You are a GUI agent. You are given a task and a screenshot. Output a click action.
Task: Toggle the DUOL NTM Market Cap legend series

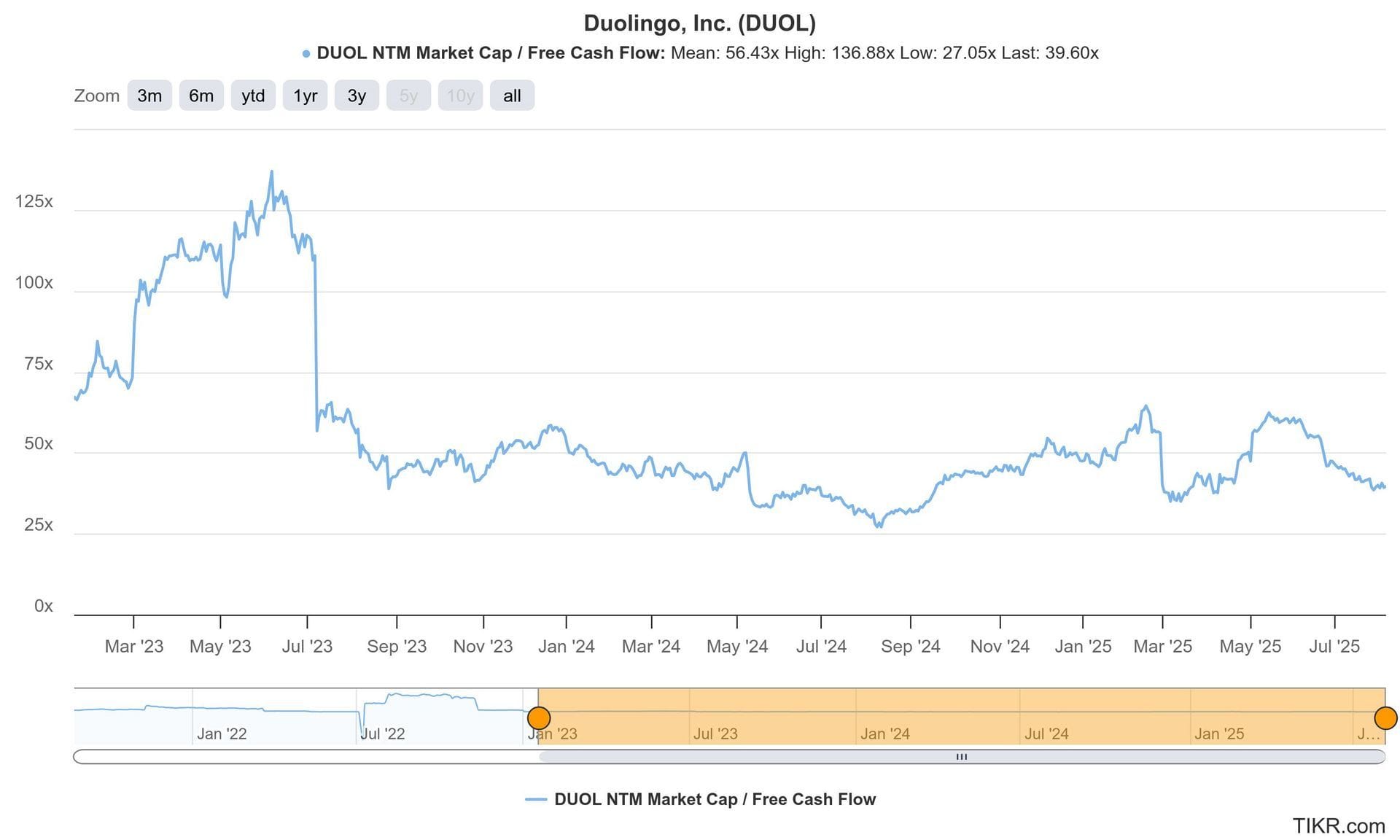pyautogui.click(x=715, y=799)
